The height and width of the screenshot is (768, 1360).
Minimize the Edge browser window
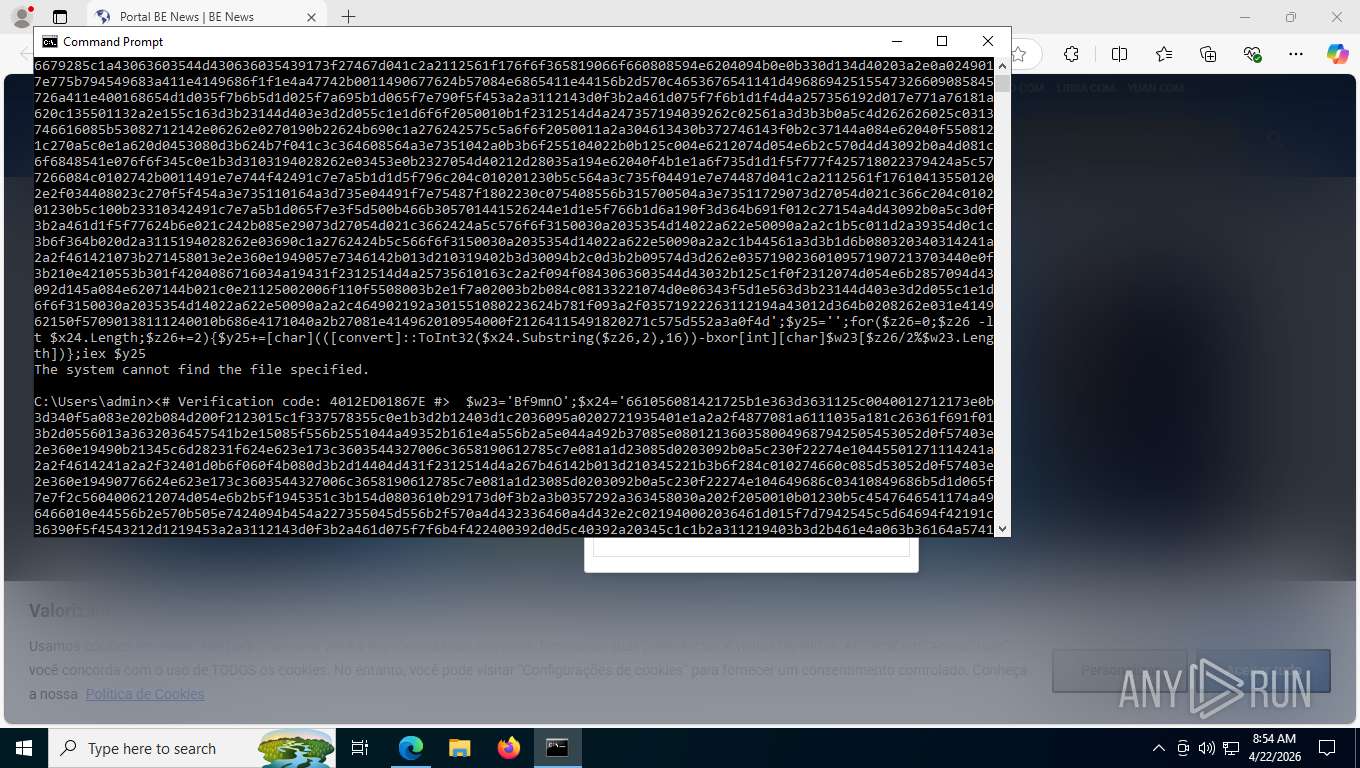(x=1245, y=17)
